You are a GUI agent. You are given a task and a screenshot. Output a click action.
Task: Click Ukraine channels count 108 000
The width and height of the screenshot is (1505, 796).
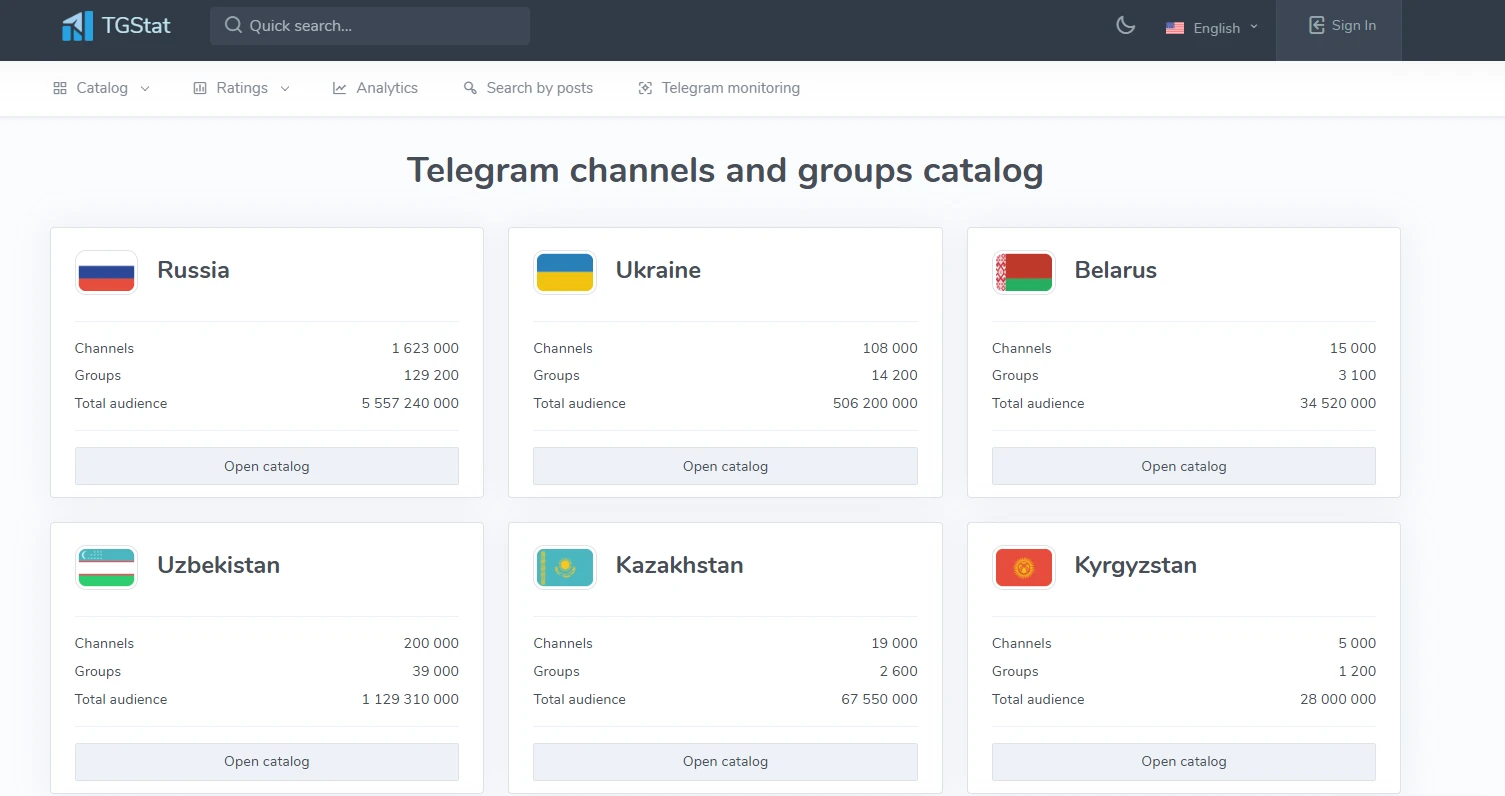tap(890, 348)
